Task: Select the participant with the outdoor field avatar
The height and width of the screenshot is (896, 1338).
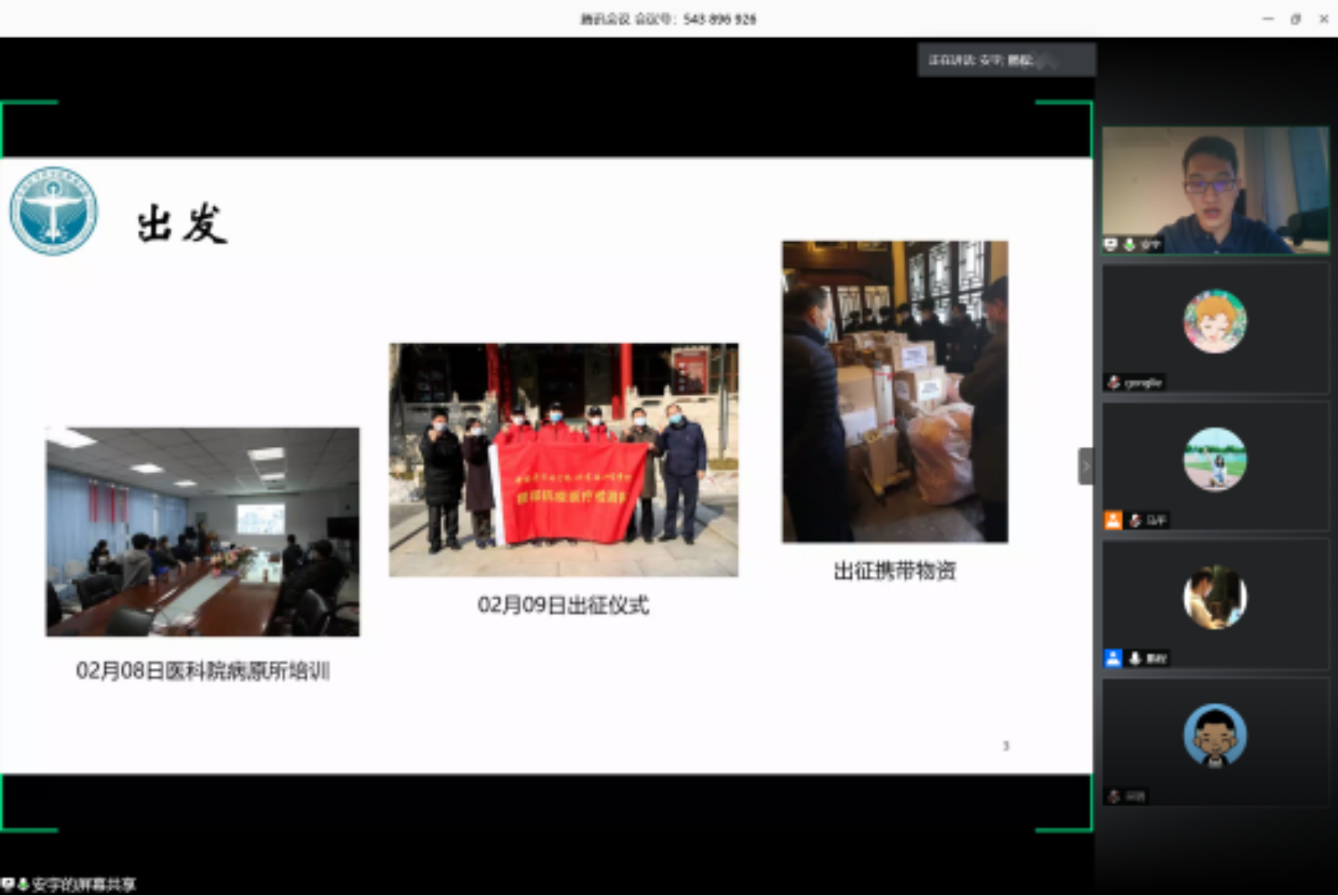Action: tap(1214, 459)
